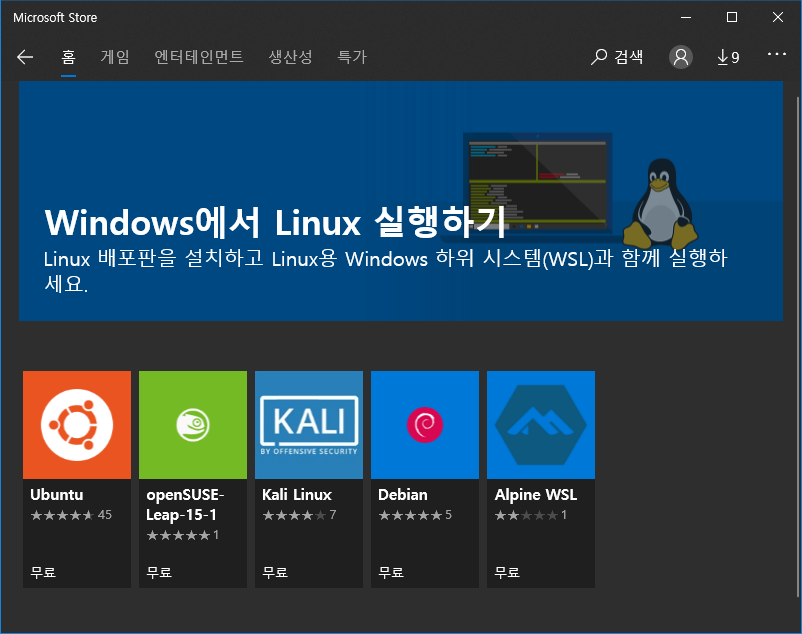Viewport: 802px width, 634px height.
Task: Select the 생산성 tab
Action: 291,57
